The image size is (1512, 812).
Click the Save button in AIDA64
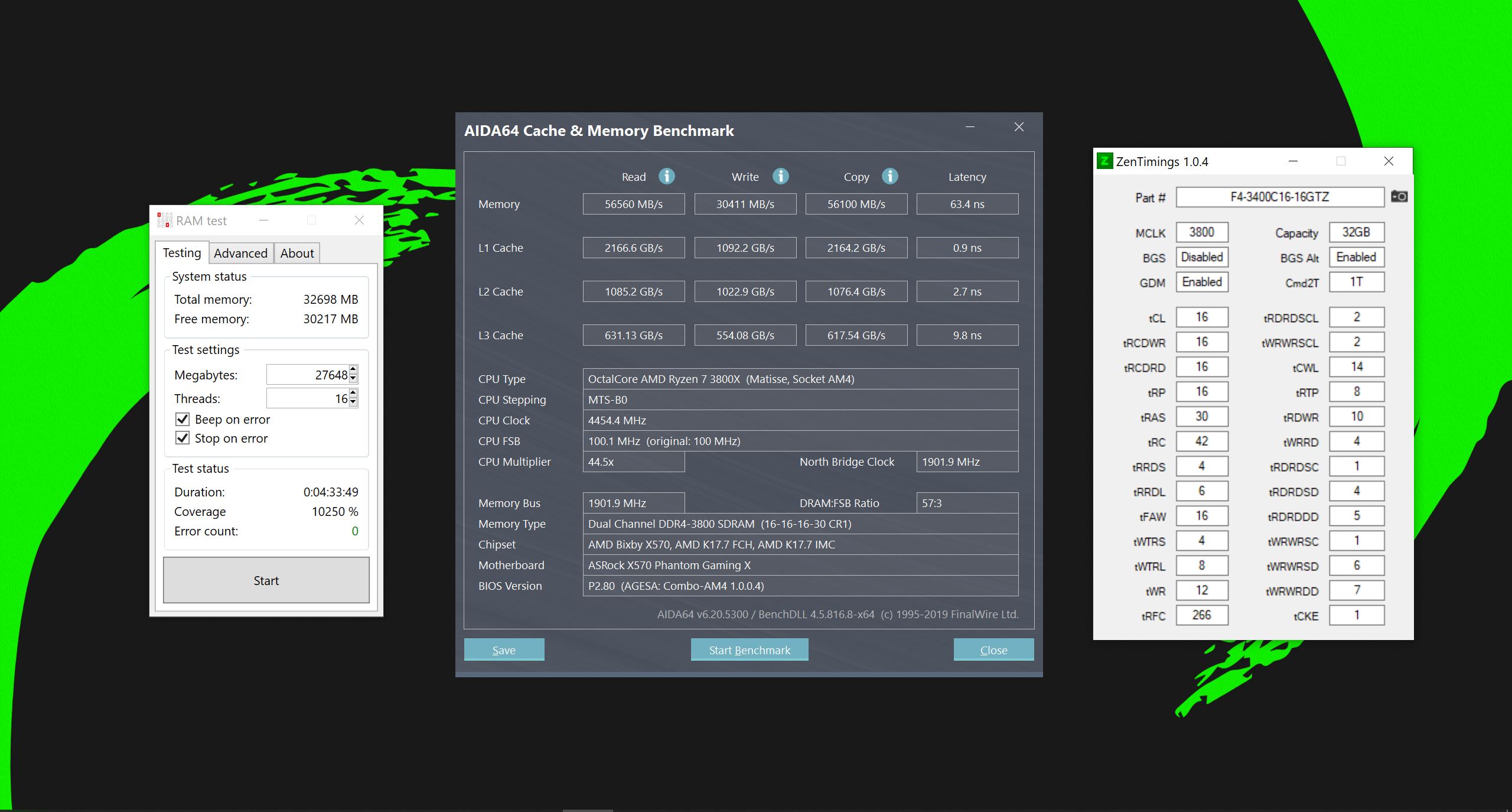tap(504, 650)
